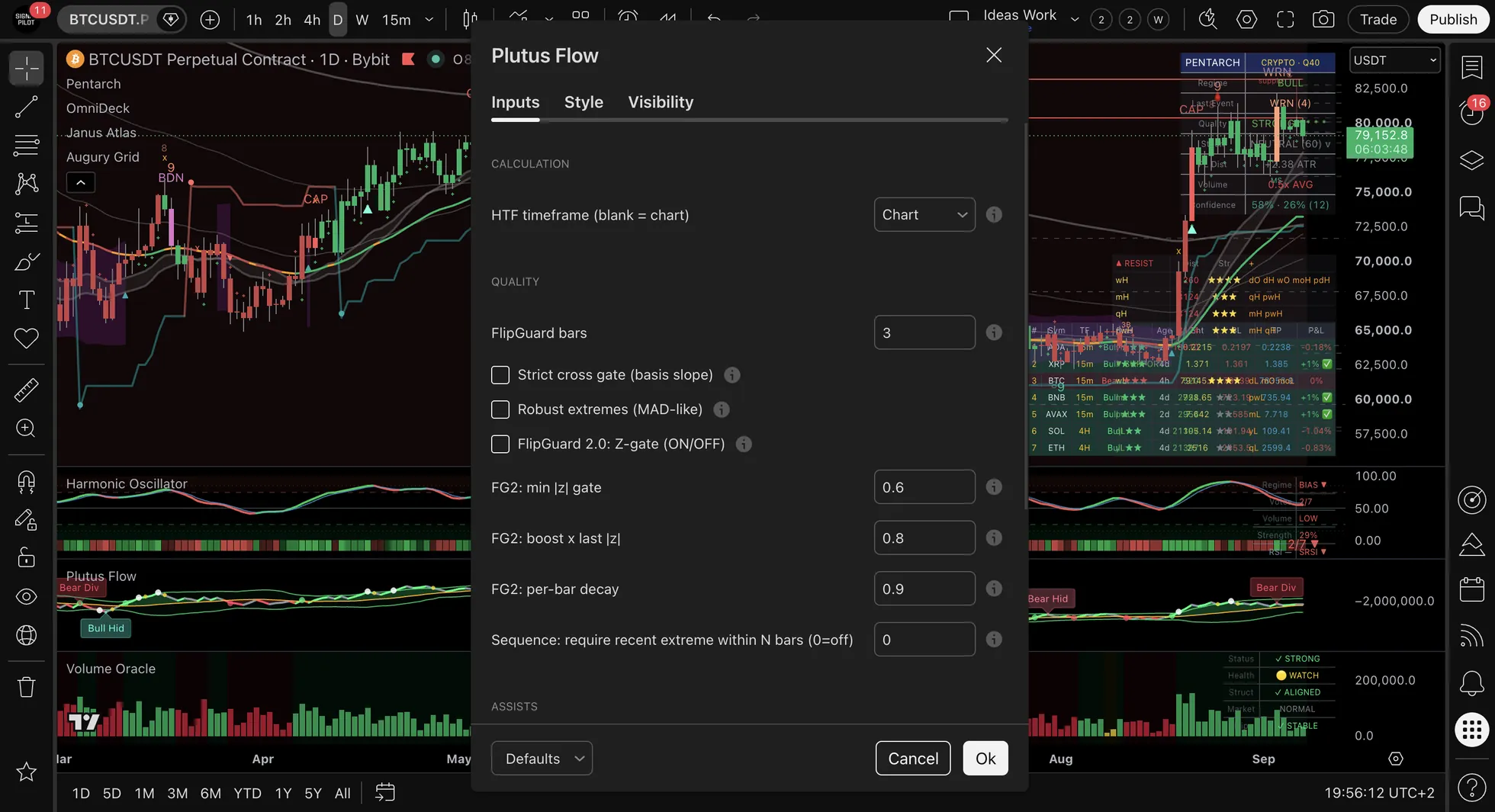Viewport: 1495px width, 812px height.
Task: Switch to the Inputs tab
Action: 516,102
